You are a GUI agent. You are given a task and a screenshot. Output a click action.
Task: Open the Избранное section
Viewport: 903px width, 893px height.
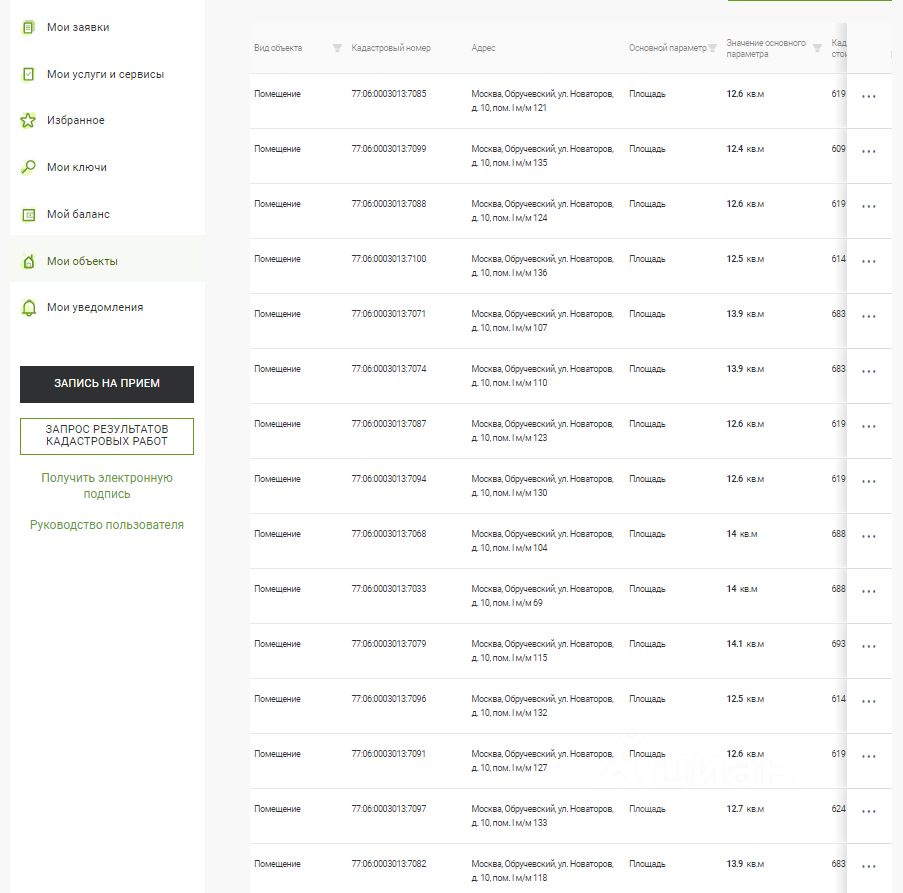[x=75, y=120]
